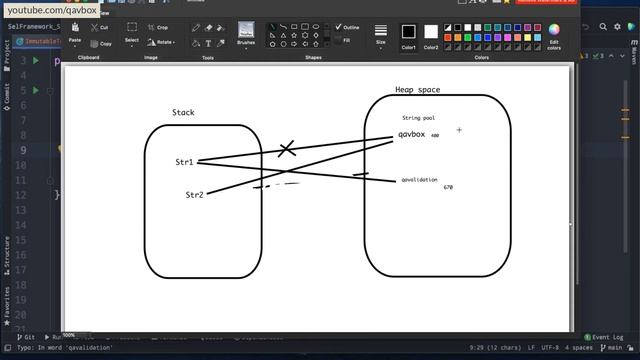Screen dimensions: 640x360
Task: Click the LF line separator indicator
Action: coord(531,348)
